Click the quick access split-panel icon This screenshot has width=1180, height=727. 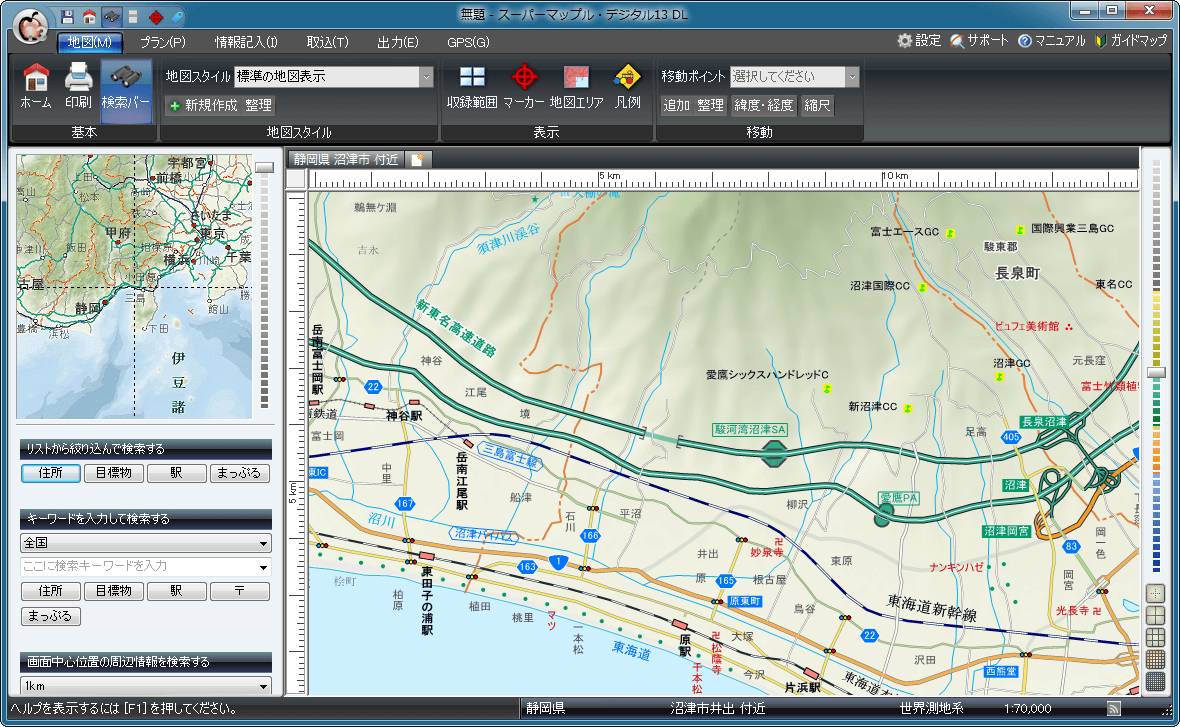133,17
